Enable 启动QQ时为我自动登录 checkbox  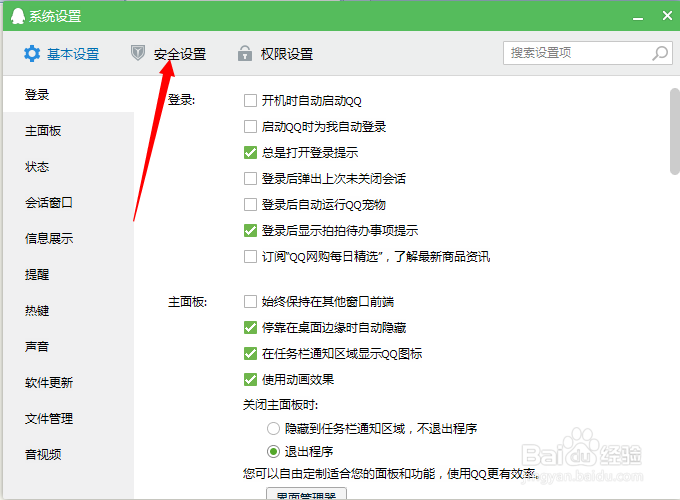click(x=250, y=127)
